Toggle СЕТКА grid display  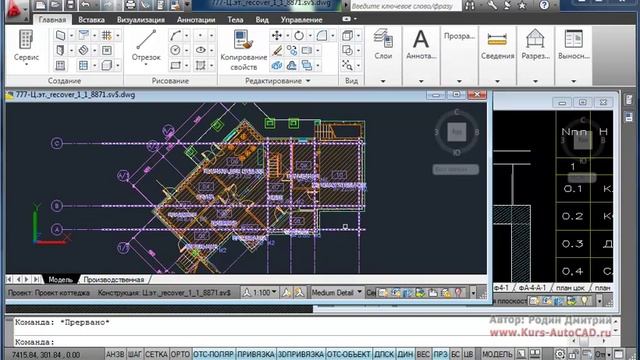pos(156,354)
